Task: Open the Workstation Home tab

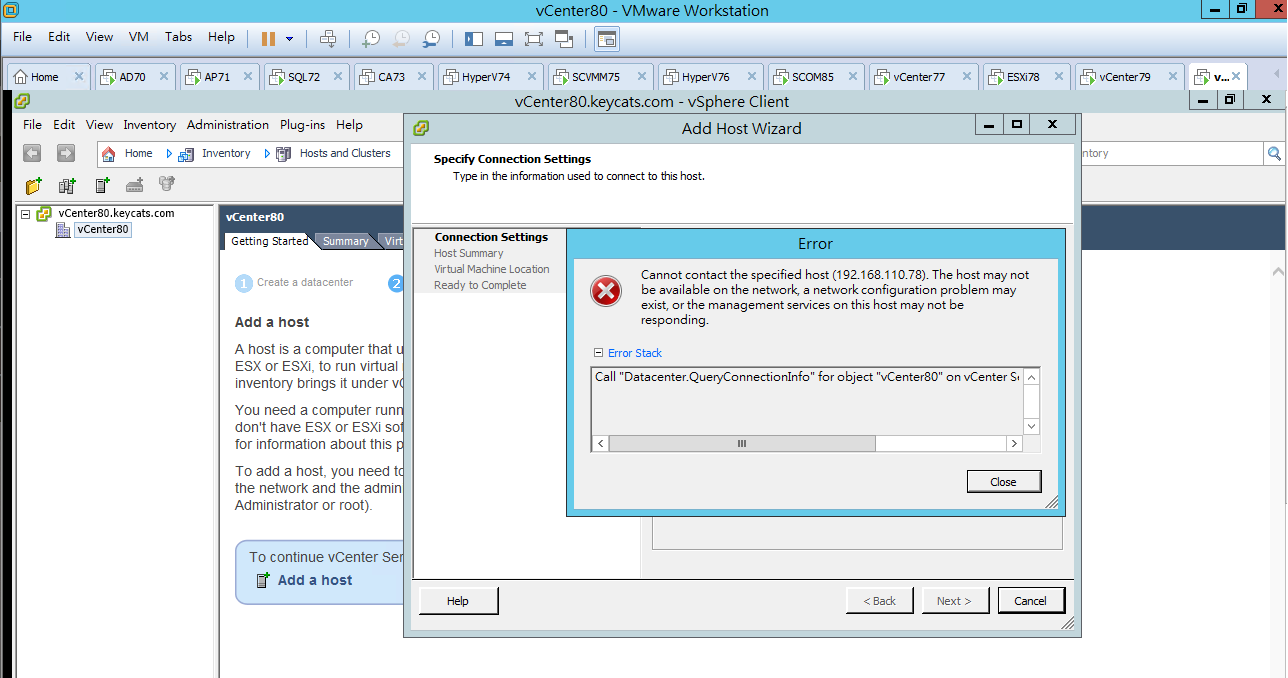Action: 44,77
